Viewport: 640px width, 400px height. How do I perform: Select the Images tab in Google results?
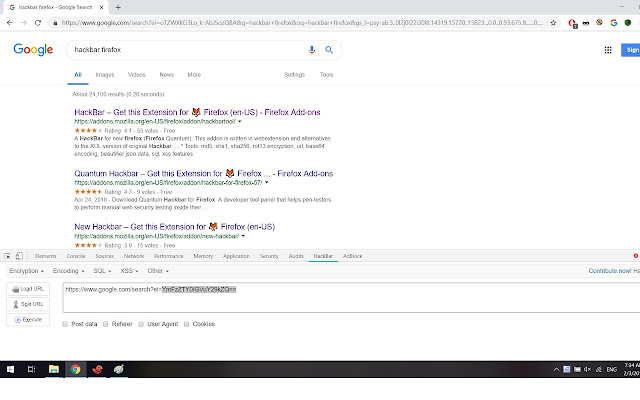(105, 74)
